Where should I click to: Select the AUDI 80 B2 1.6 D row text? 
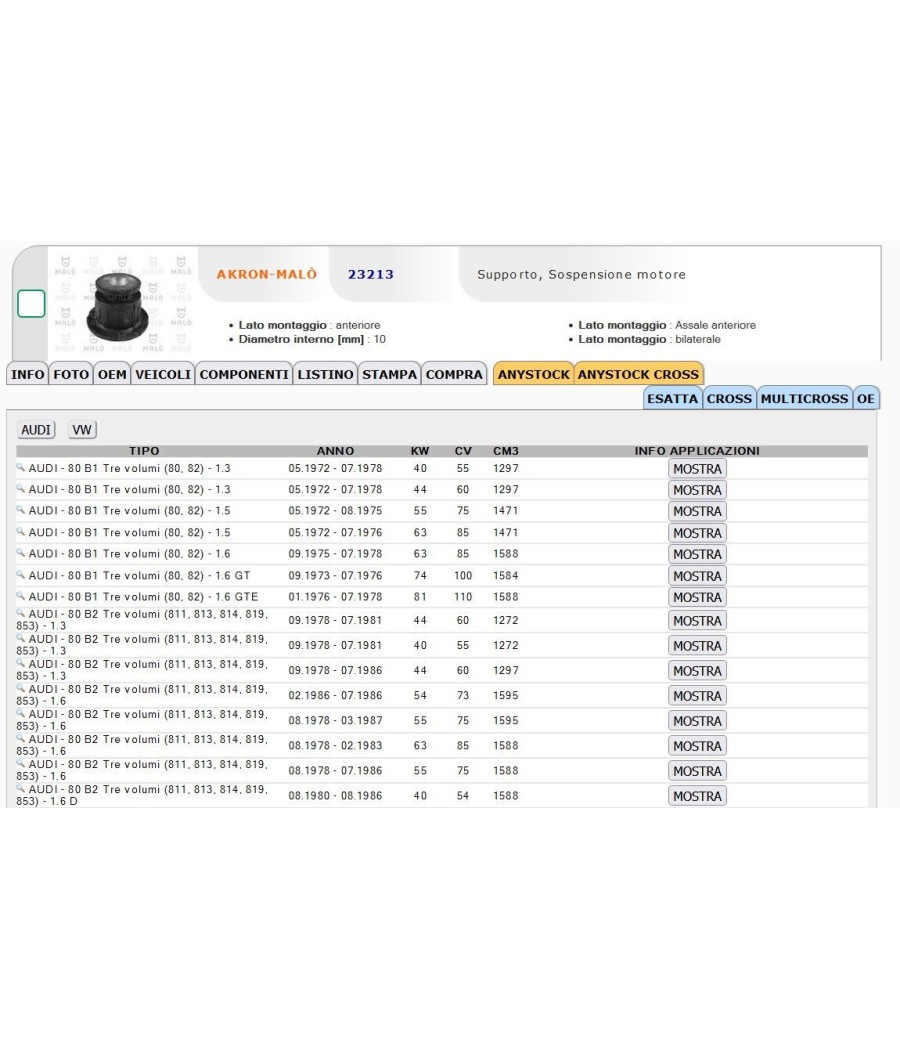coord(142,795)
